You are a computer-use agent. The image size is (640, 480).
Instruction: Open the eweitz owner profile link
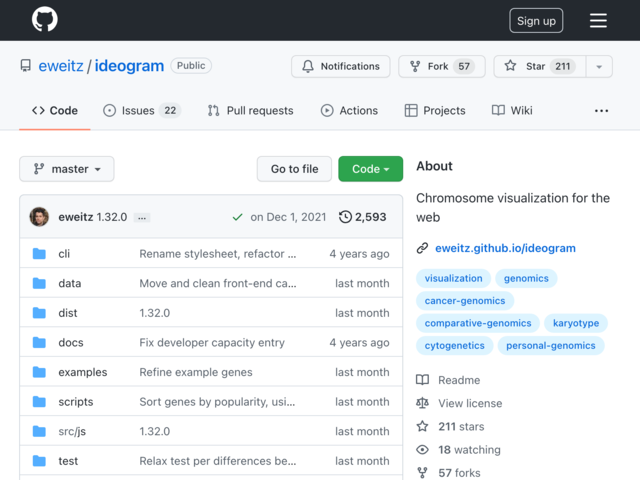61,66
